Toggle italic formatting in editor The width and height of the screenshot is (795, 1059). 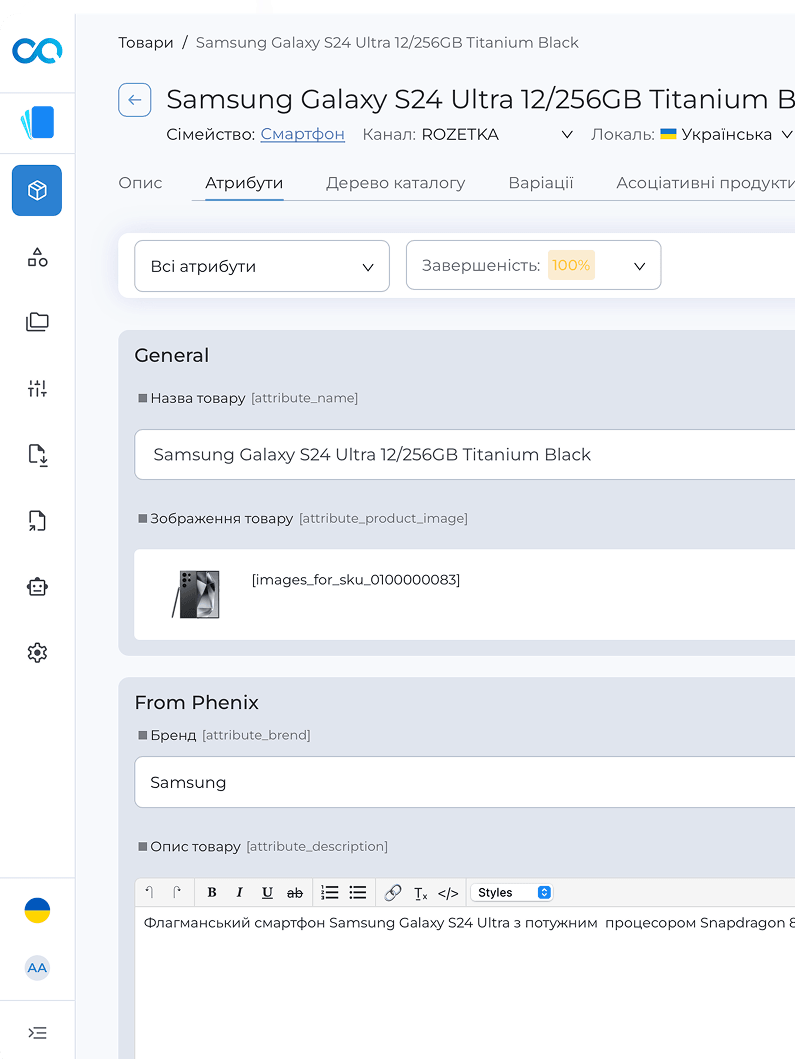[x=239, y=892]
